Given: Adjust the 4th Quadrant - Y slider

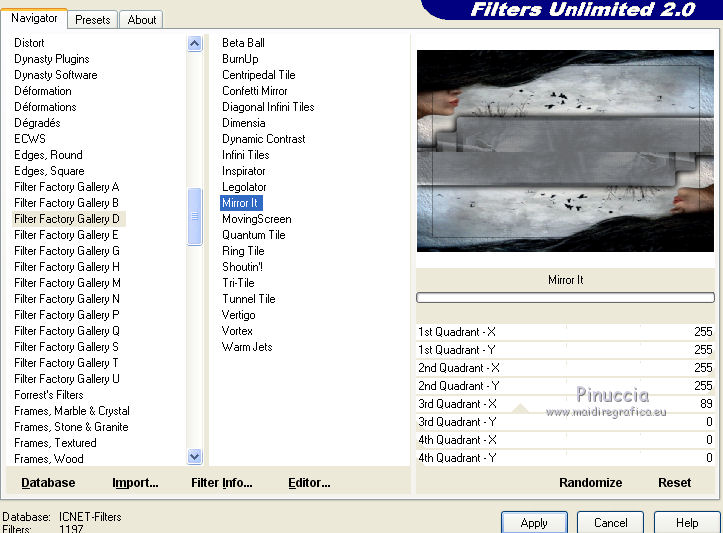Looking at the screenshot, I should pos(565,458).
